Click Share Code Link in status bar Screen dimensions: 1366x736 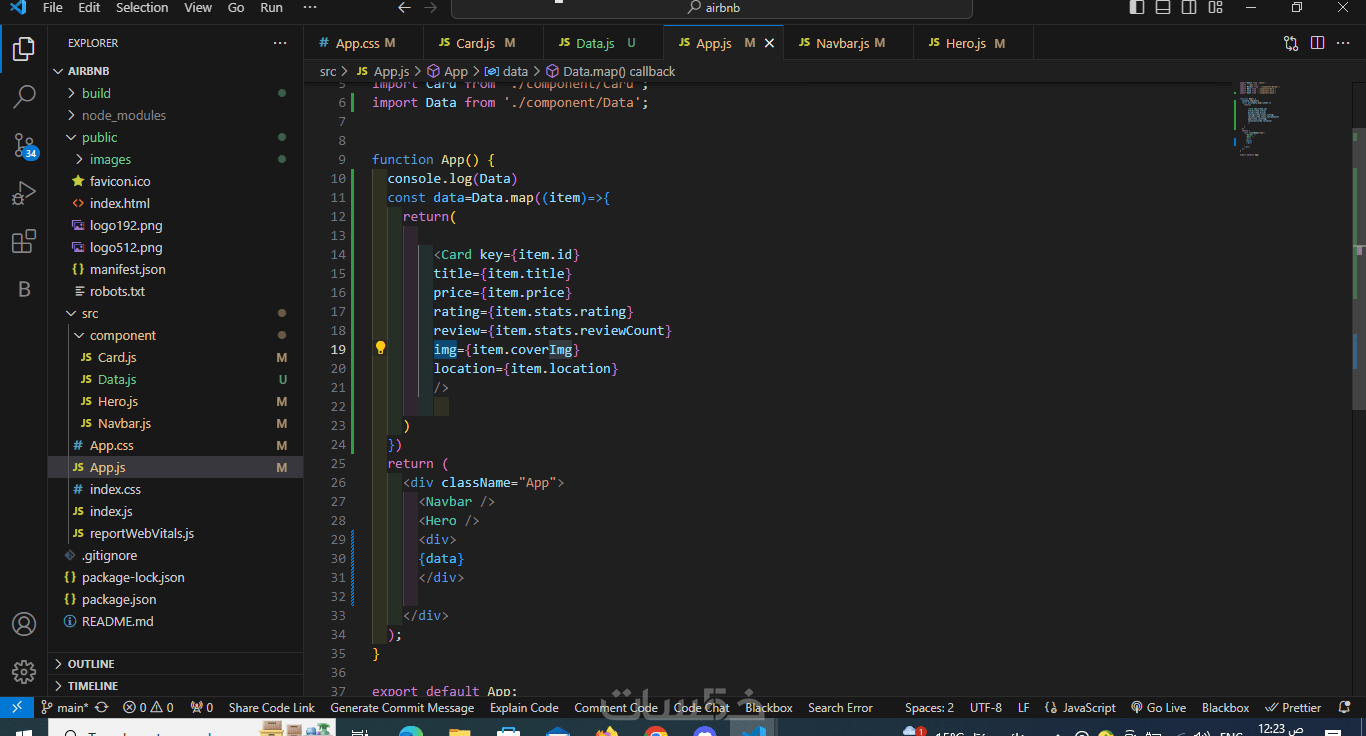pyautogui.click(x=271, y=707)
